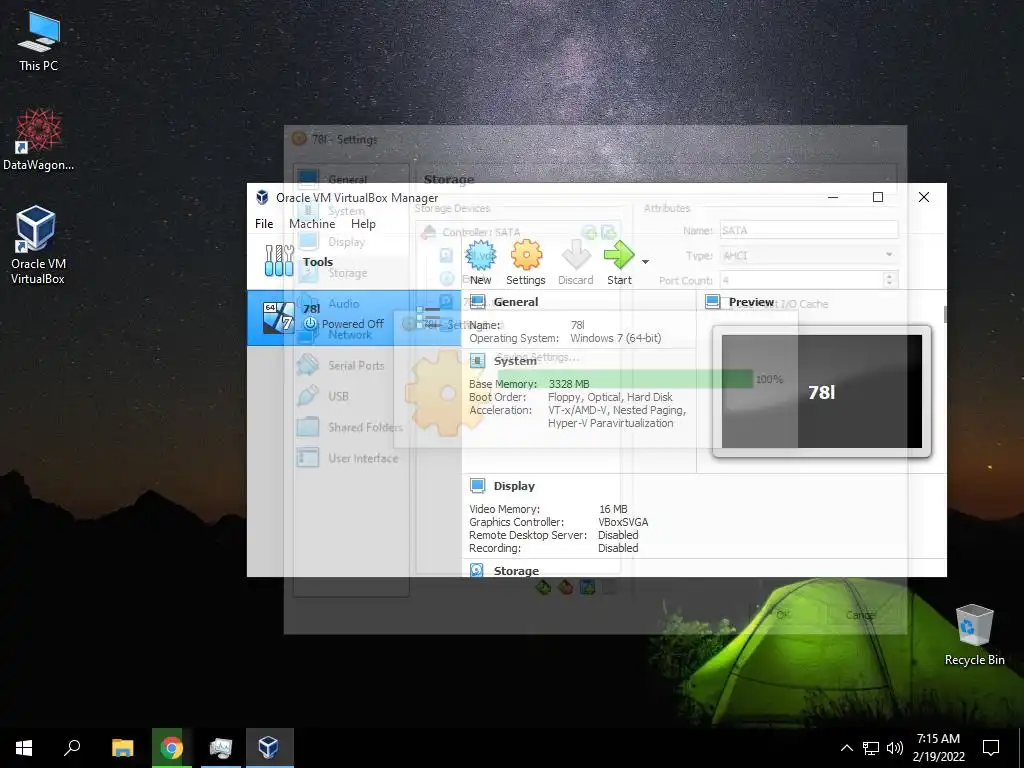Click the General section header
The image size is (1024, 768).
(515, 302)
